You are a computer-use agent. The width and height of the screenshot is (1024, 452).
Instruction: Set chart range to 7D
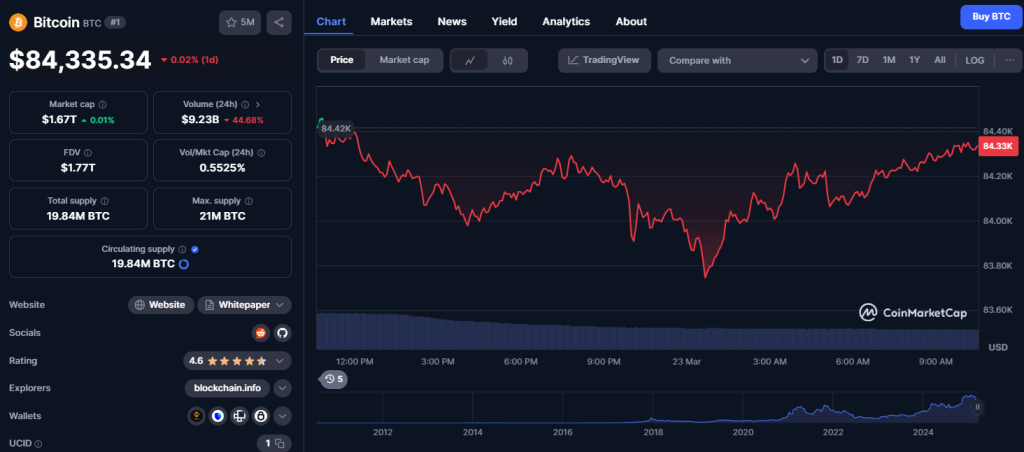(862, 60)
